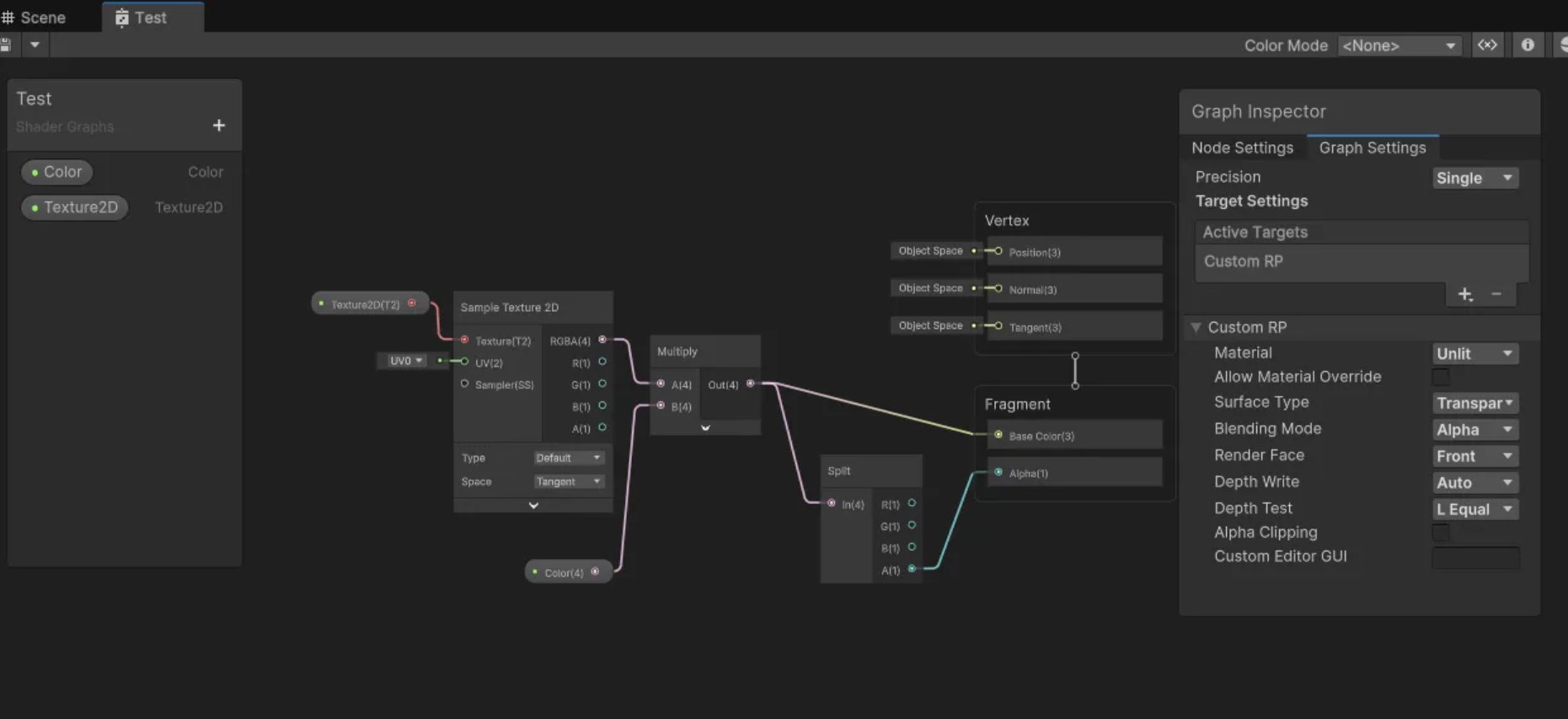Click Split node In(4) input port
Screen dimensions: 1568x719
coord(832,503)
